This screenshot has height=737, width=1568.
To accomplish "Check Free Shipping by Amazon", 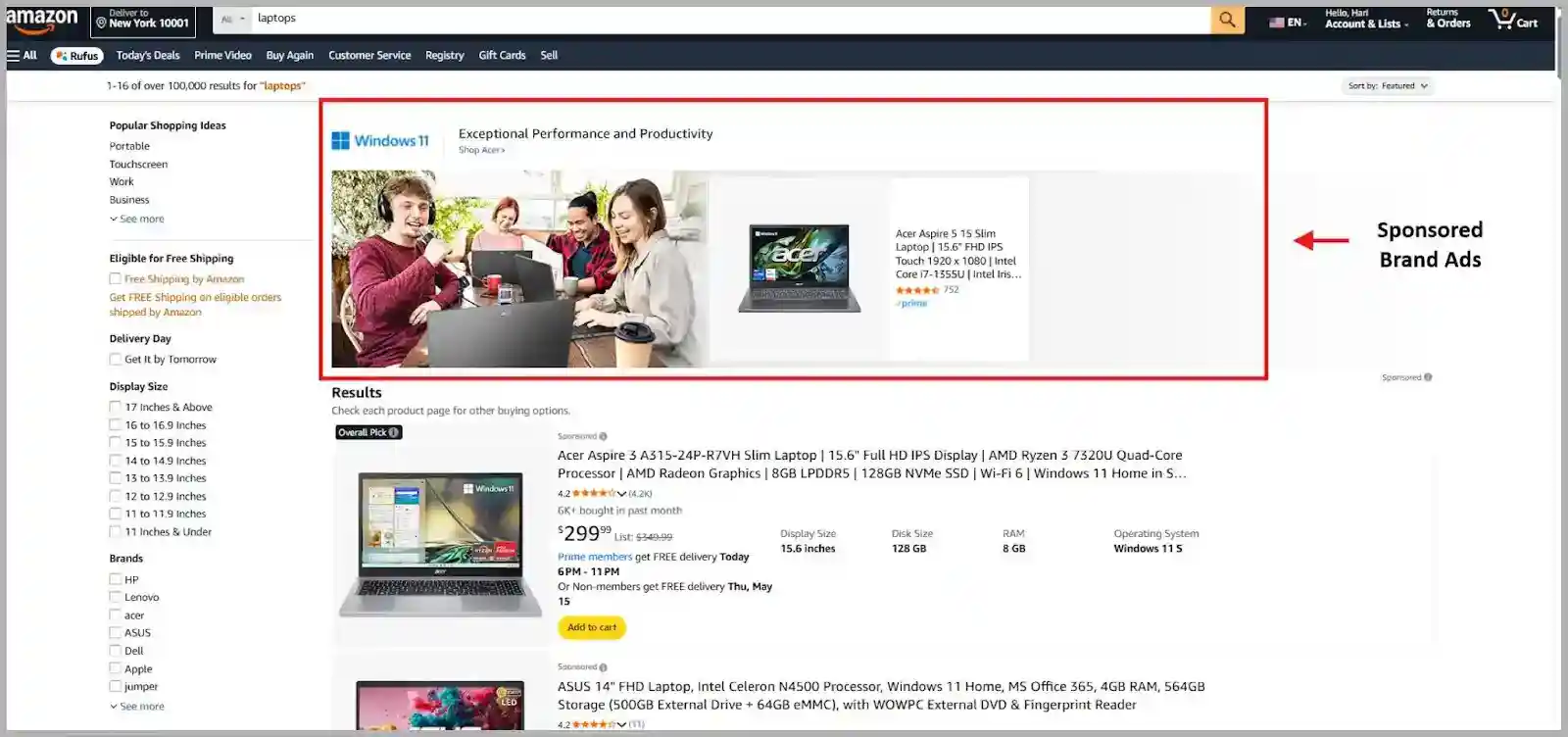I will [116, 279].
